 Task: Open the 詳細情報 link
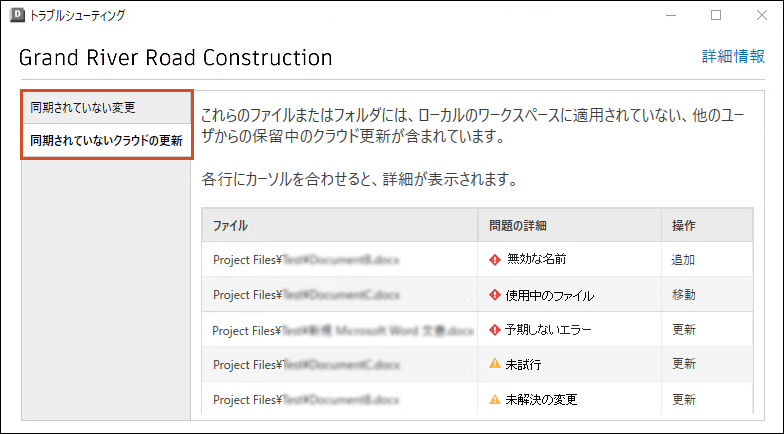[733, 57]
